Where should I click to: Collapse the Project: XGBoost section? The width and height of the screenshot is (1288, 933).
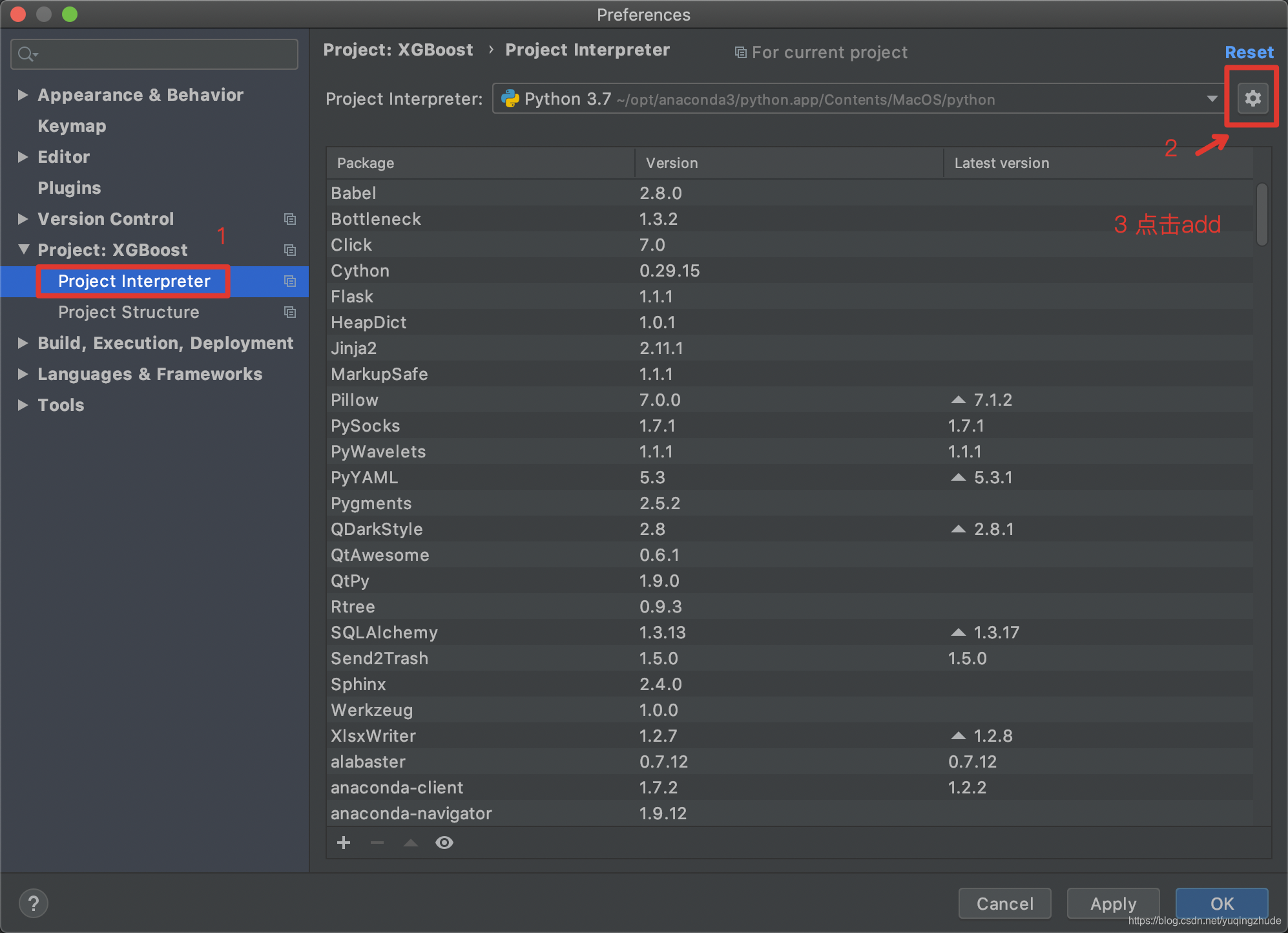24,249
